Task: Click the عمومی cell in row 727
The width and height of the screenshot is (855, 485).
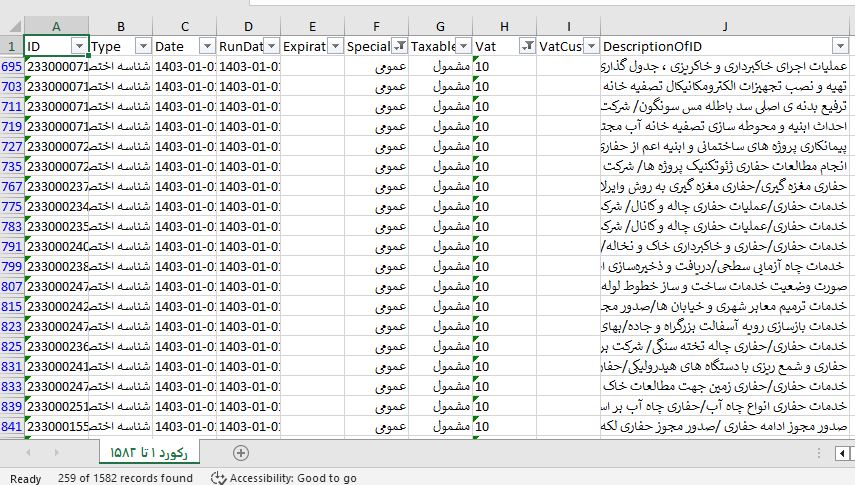Action: 376,146
